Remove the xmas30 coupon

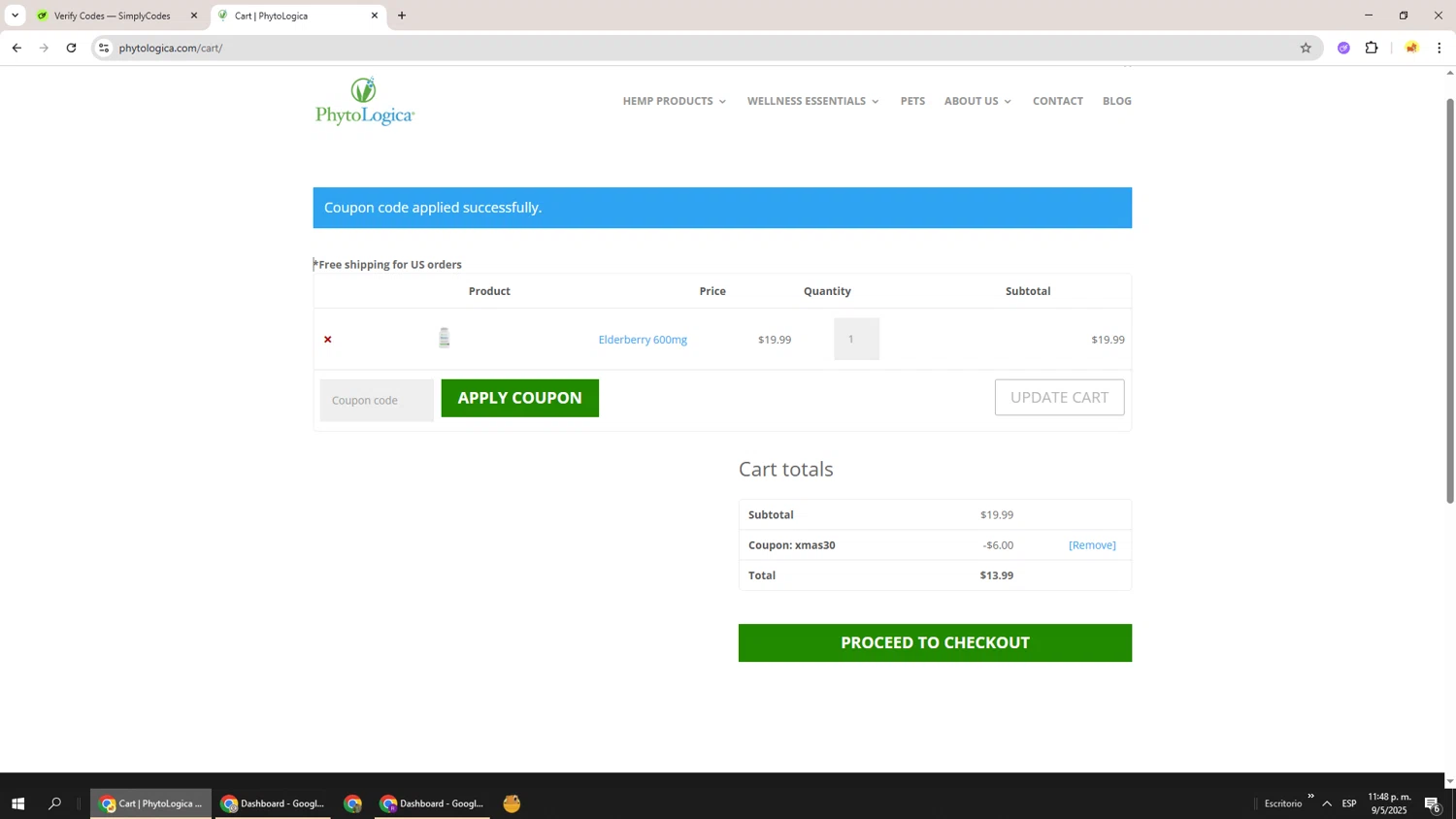coord(1092,545)
